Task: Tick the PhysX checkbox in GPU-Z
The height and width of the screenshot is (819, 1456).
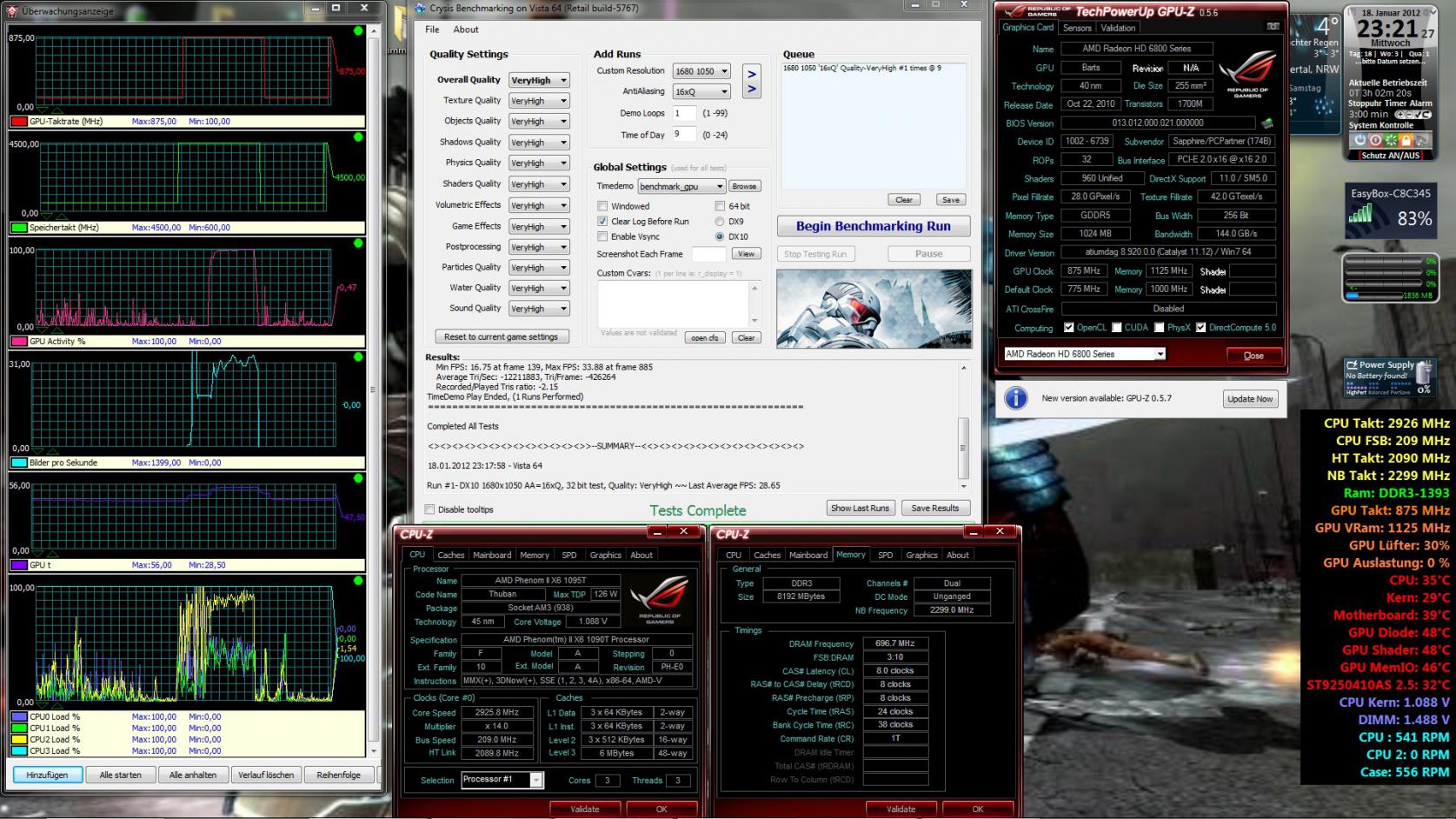Action: (1160, 328)
